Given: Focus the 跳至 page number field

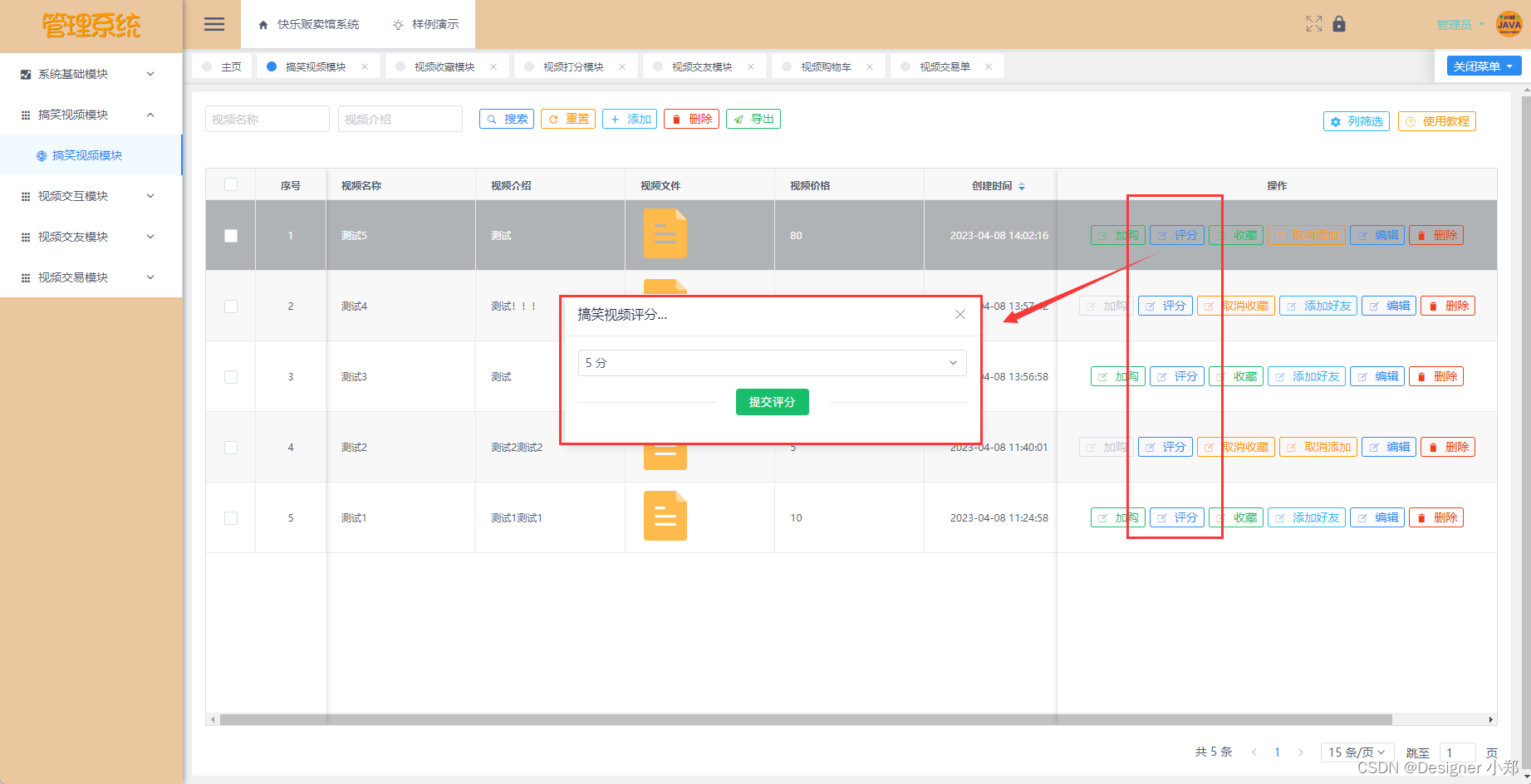Looking at the screenshot, I should 1457,752.
